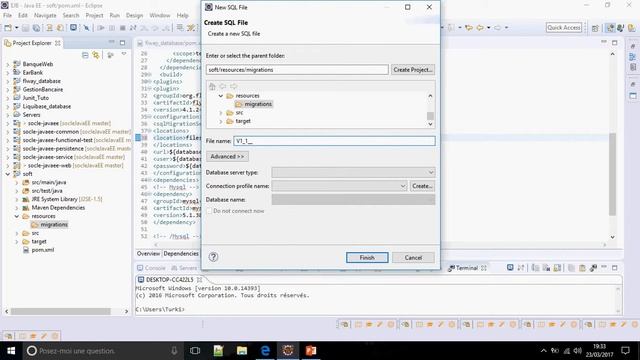Maximize the Terminal panel
Screen dimensions: 640x360
coord(615,267)
